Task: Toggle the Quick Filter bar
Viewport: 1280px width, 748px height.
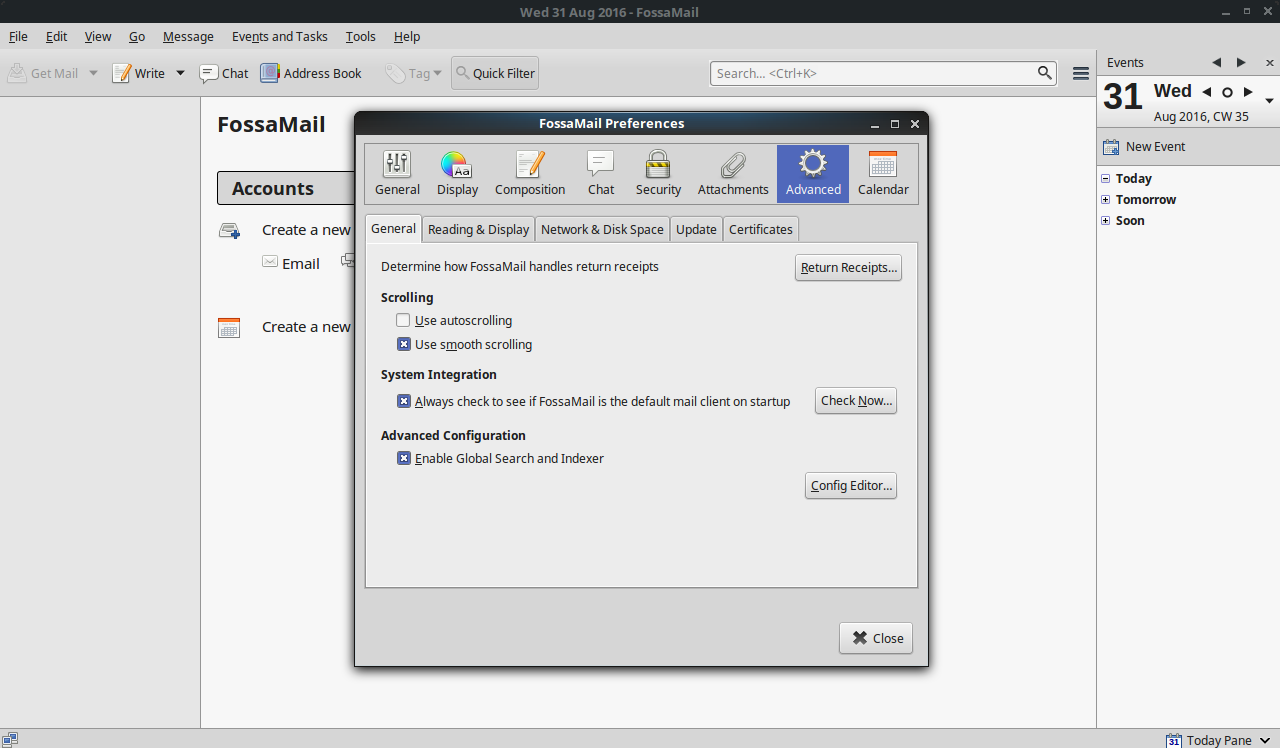Action: pos(495,73)
